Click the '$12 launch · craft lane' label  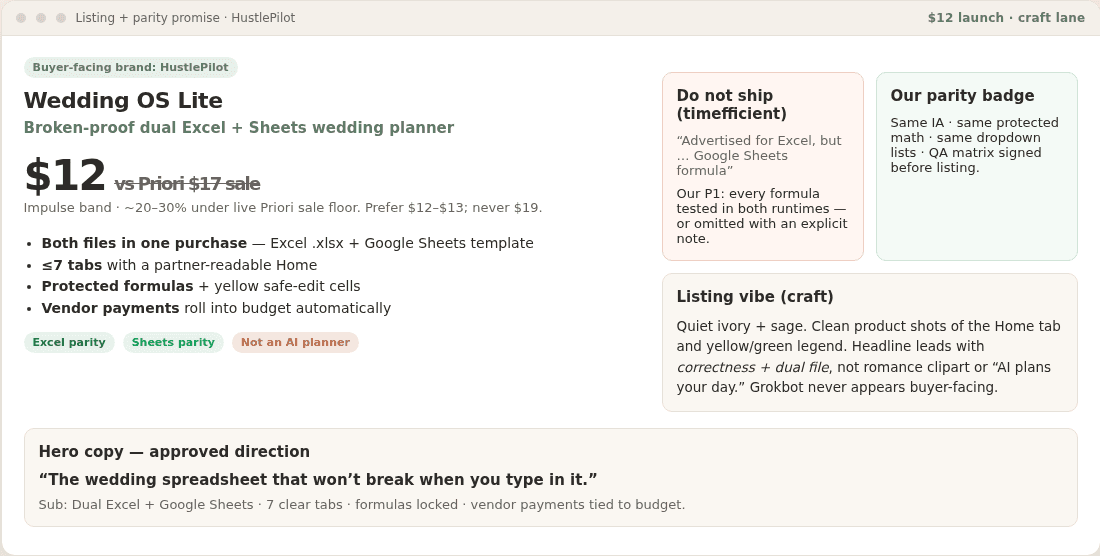(x=1006, y=18)
